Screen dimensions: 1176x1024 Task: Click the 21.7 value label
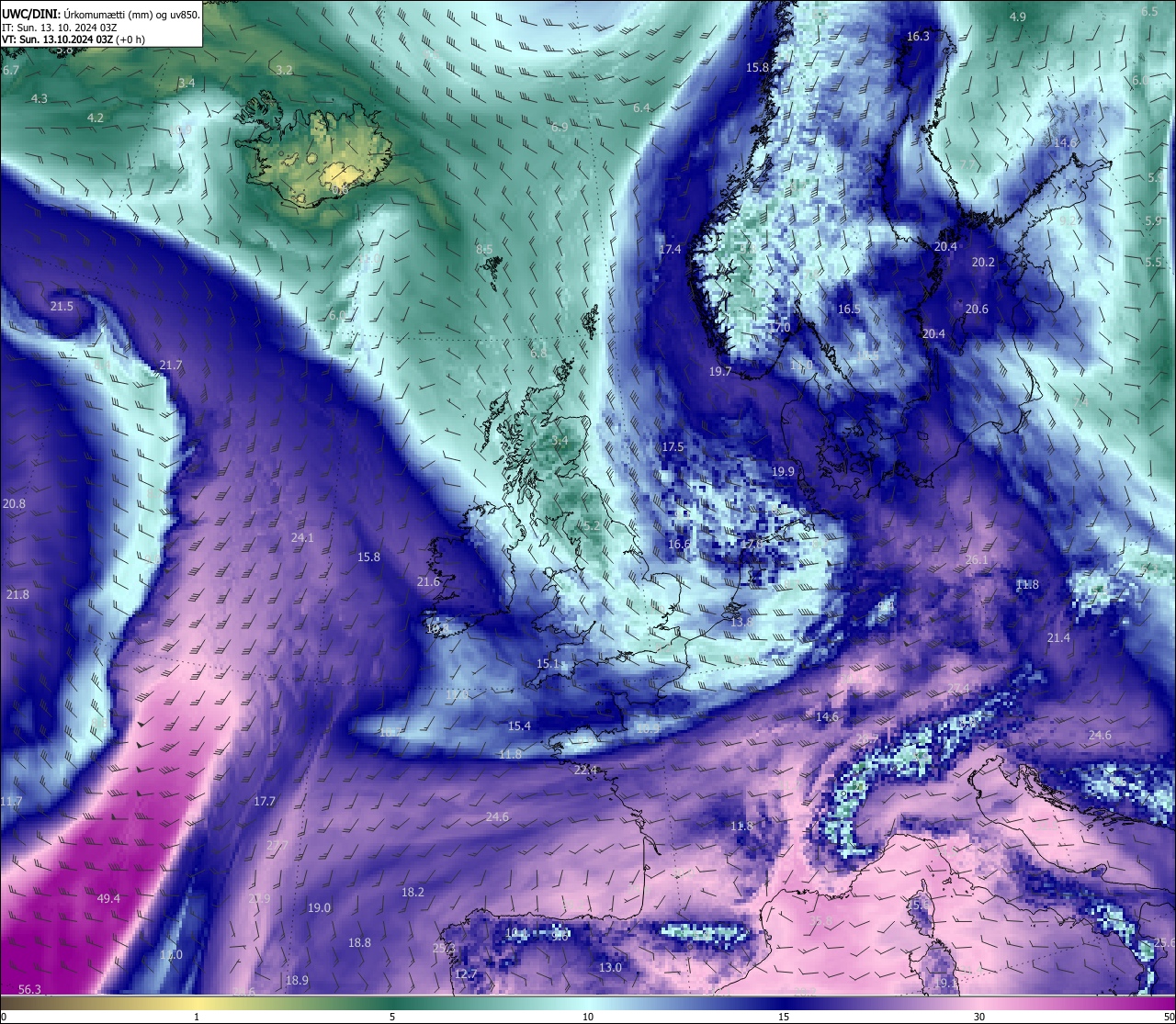[171, 366]
